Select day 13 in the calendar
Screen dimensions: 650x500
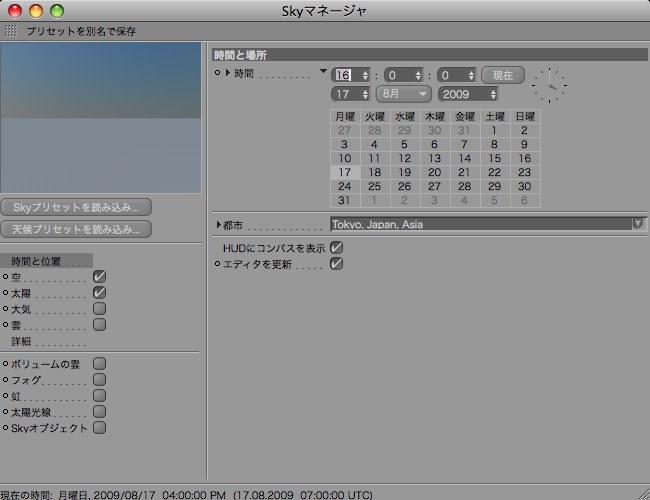(x=434, y=158)
